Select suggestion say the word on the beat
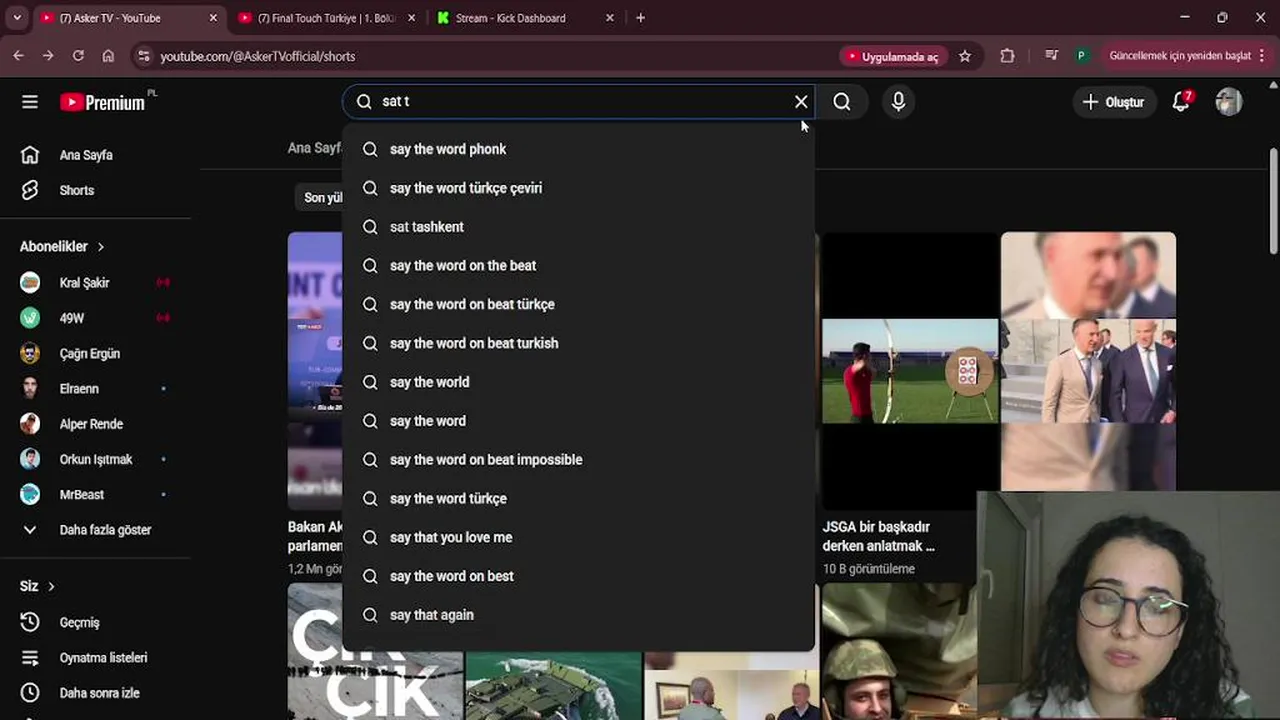 click(578, 265)
